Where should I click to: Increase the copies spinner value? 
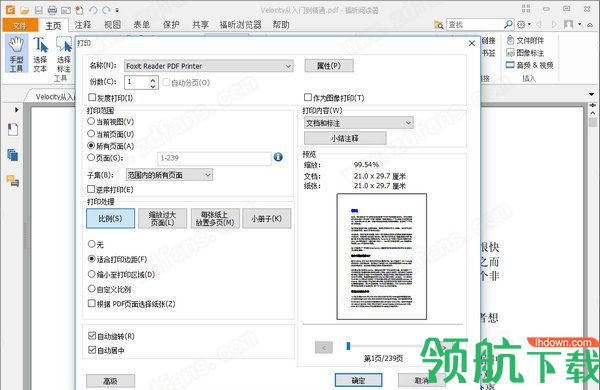tap(153, 80)
